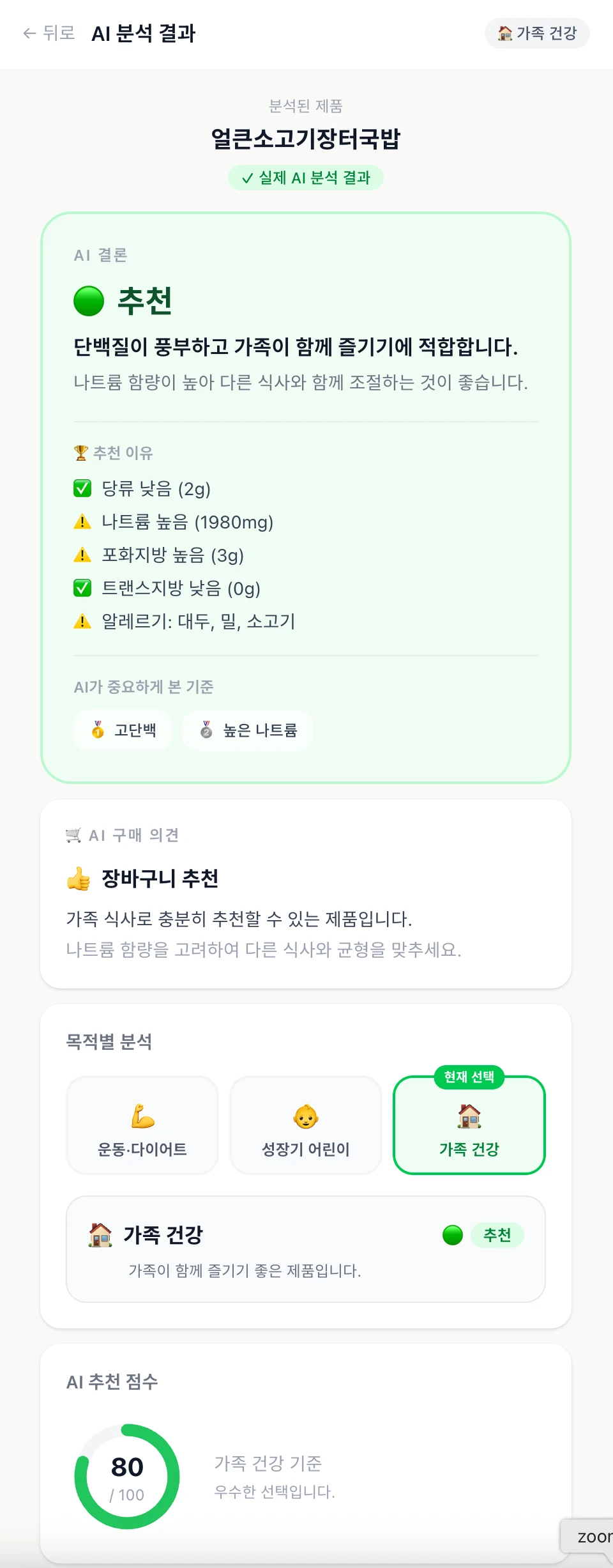Open the 가족 건강 mode chip in header

tap(537, 33)
